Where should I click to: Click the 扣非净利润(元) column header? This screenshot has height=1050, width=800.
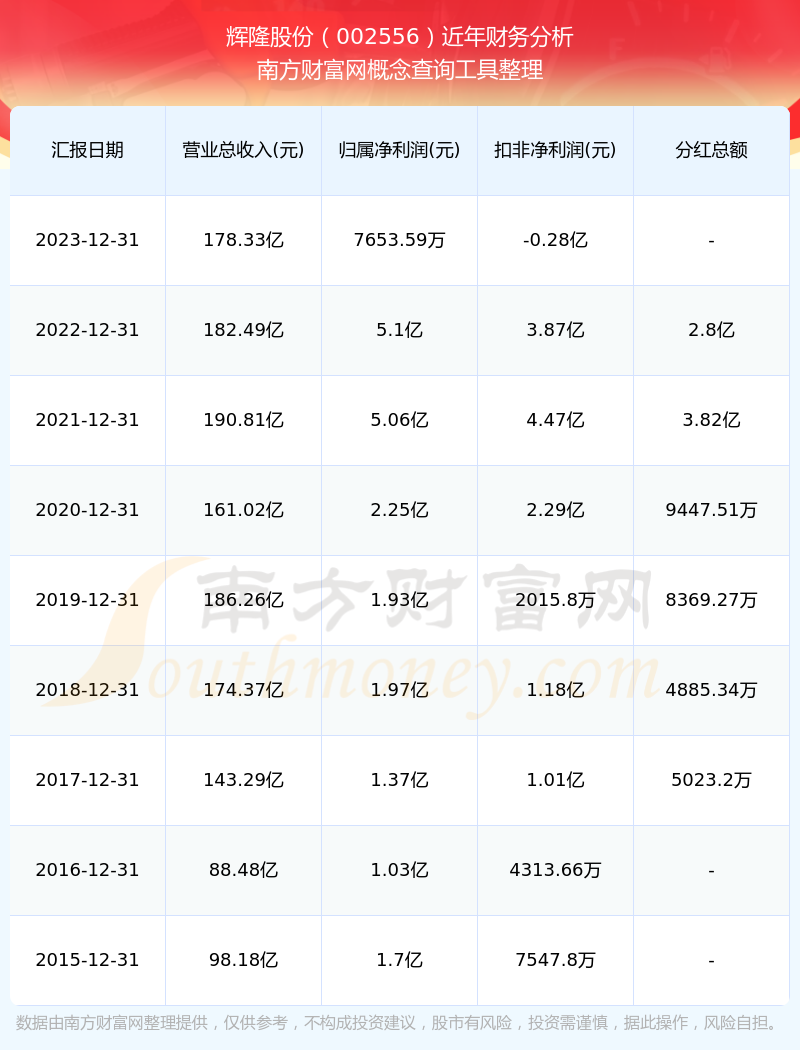pos(556,150)
